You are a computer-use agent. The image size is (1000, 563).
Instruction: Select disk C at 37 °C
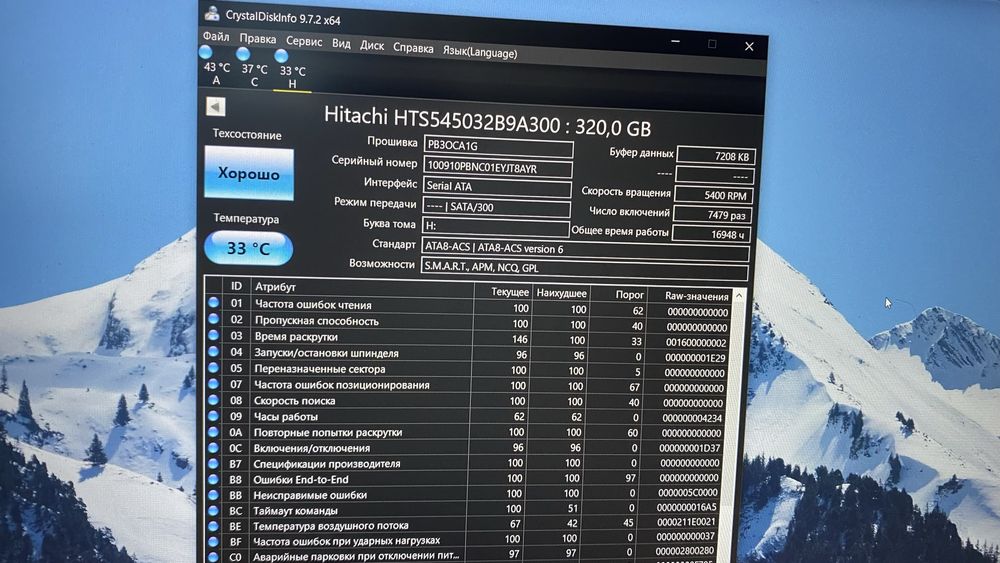(x=254, y=68)
